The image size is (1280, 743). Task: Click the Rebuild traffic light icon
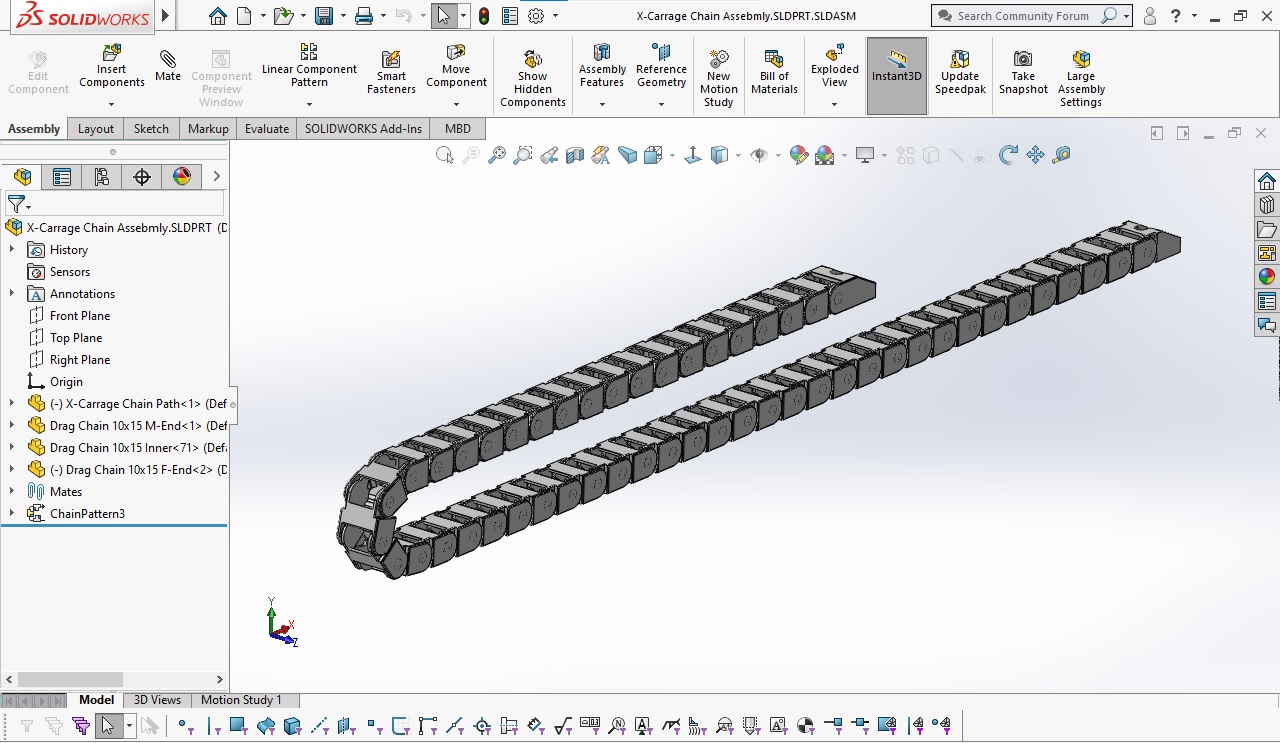click(485, 16)
